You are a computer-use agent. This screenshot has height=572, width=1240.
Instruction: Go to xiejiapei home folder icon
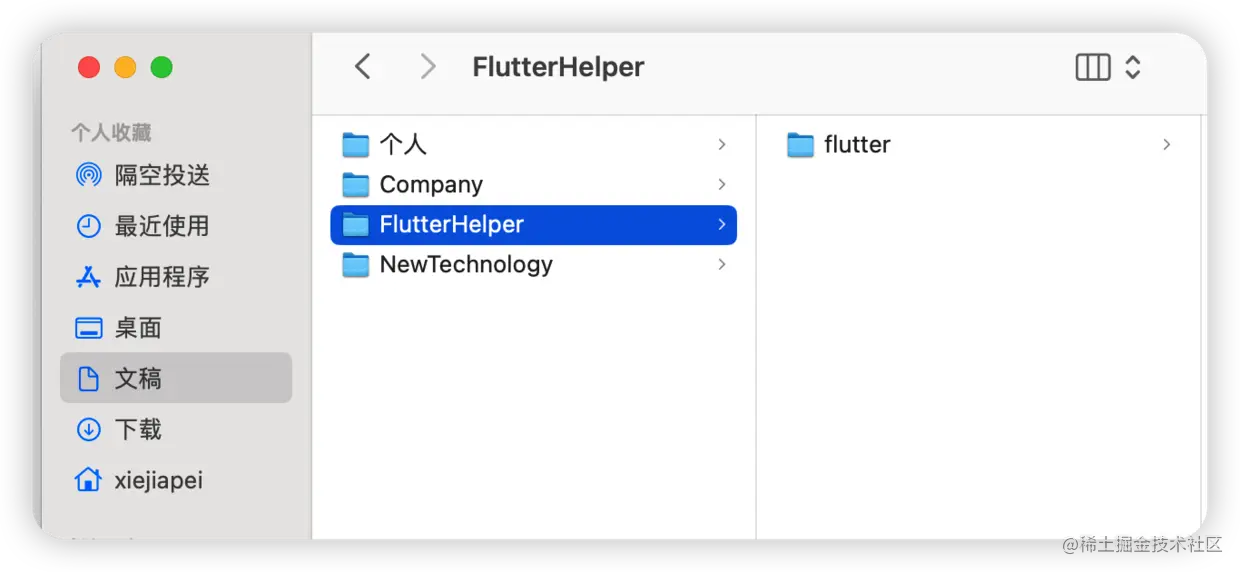click(x=89, y=481)
